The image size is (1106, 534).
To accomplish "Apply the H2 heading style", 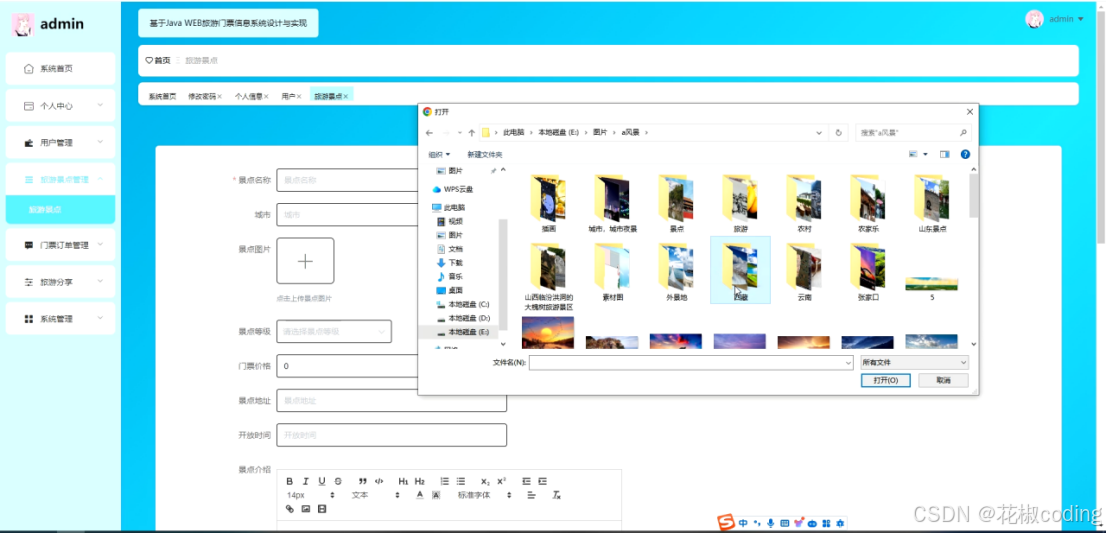I will point(420,481).
